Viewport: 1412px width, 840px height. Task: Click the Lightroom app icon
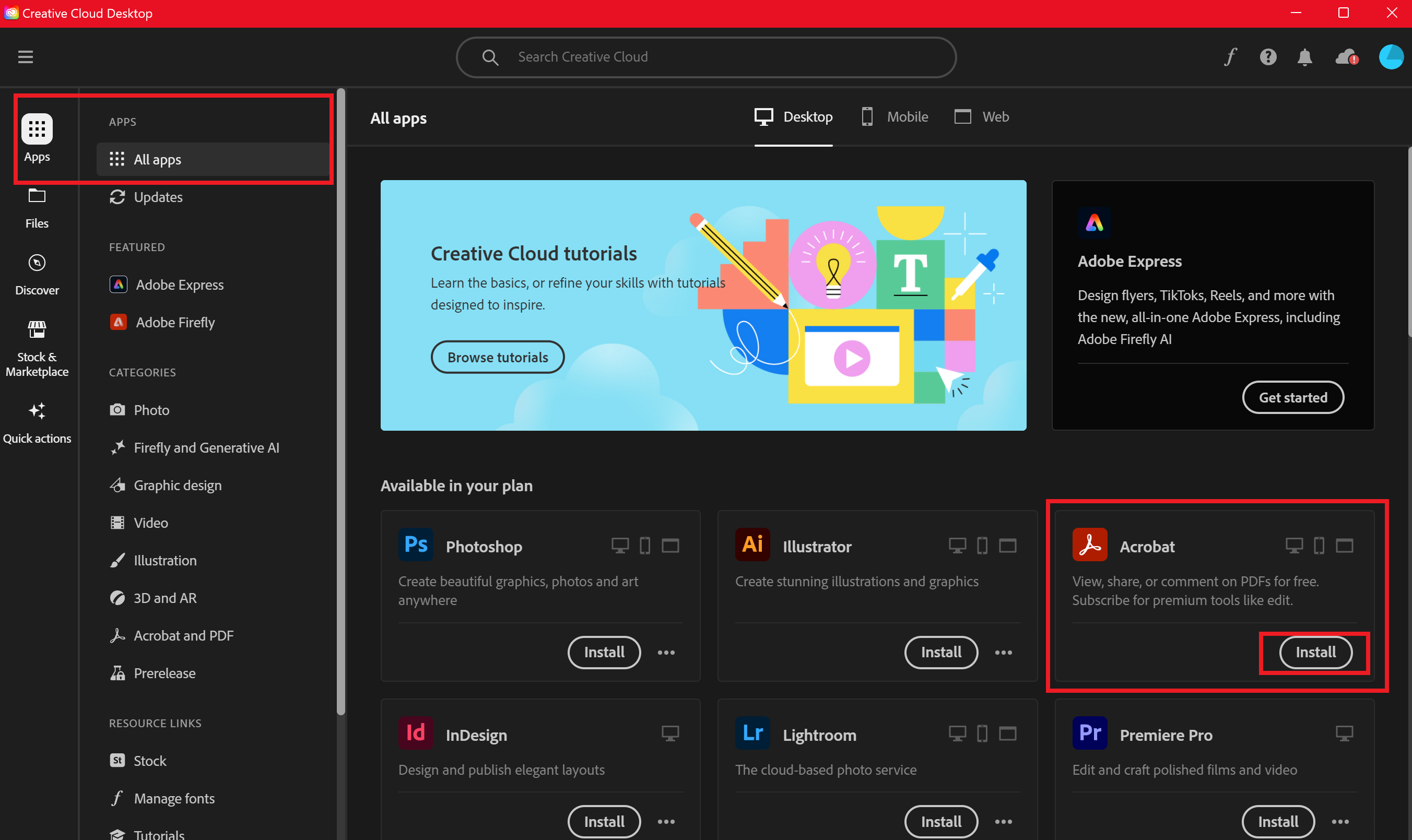(x=752, y=733)
